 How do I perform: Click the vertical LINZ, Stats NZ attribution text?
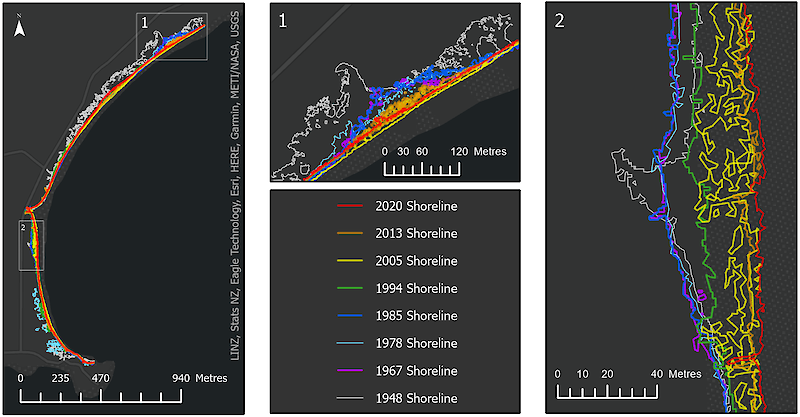click(235, 186)
